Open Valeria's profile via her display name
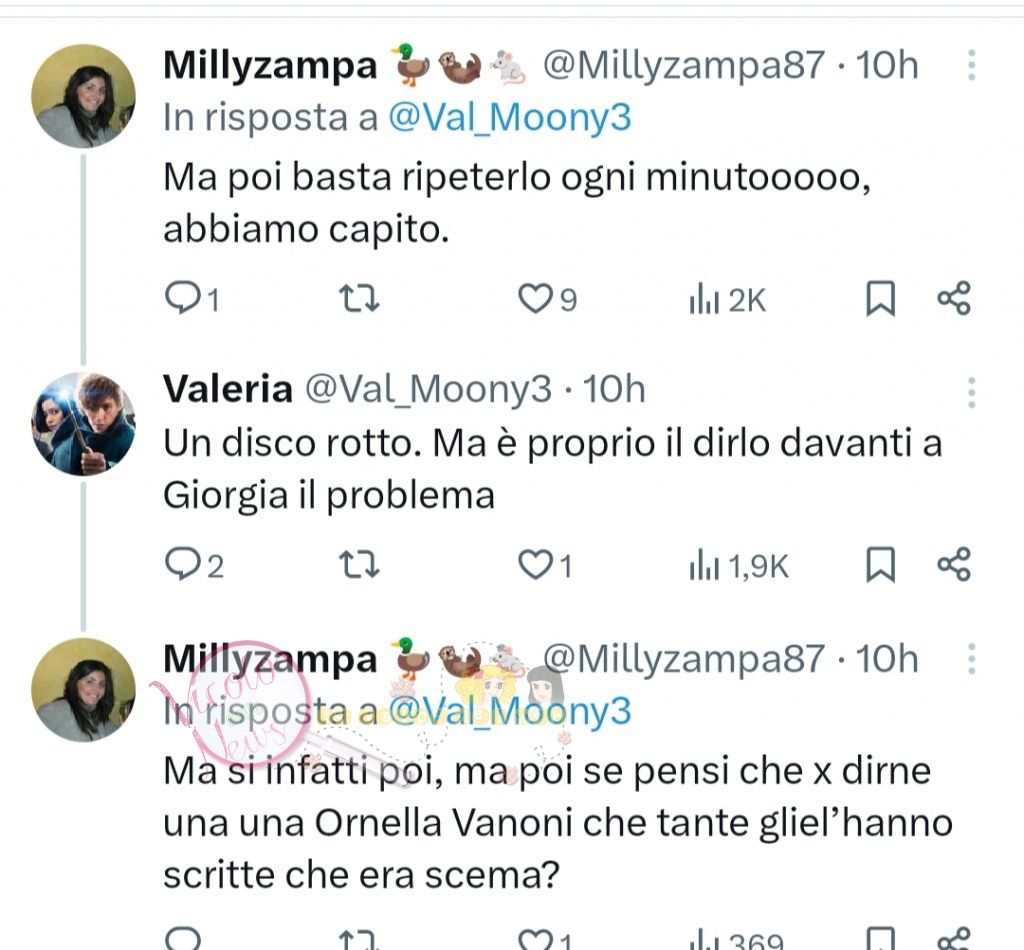 228,390
